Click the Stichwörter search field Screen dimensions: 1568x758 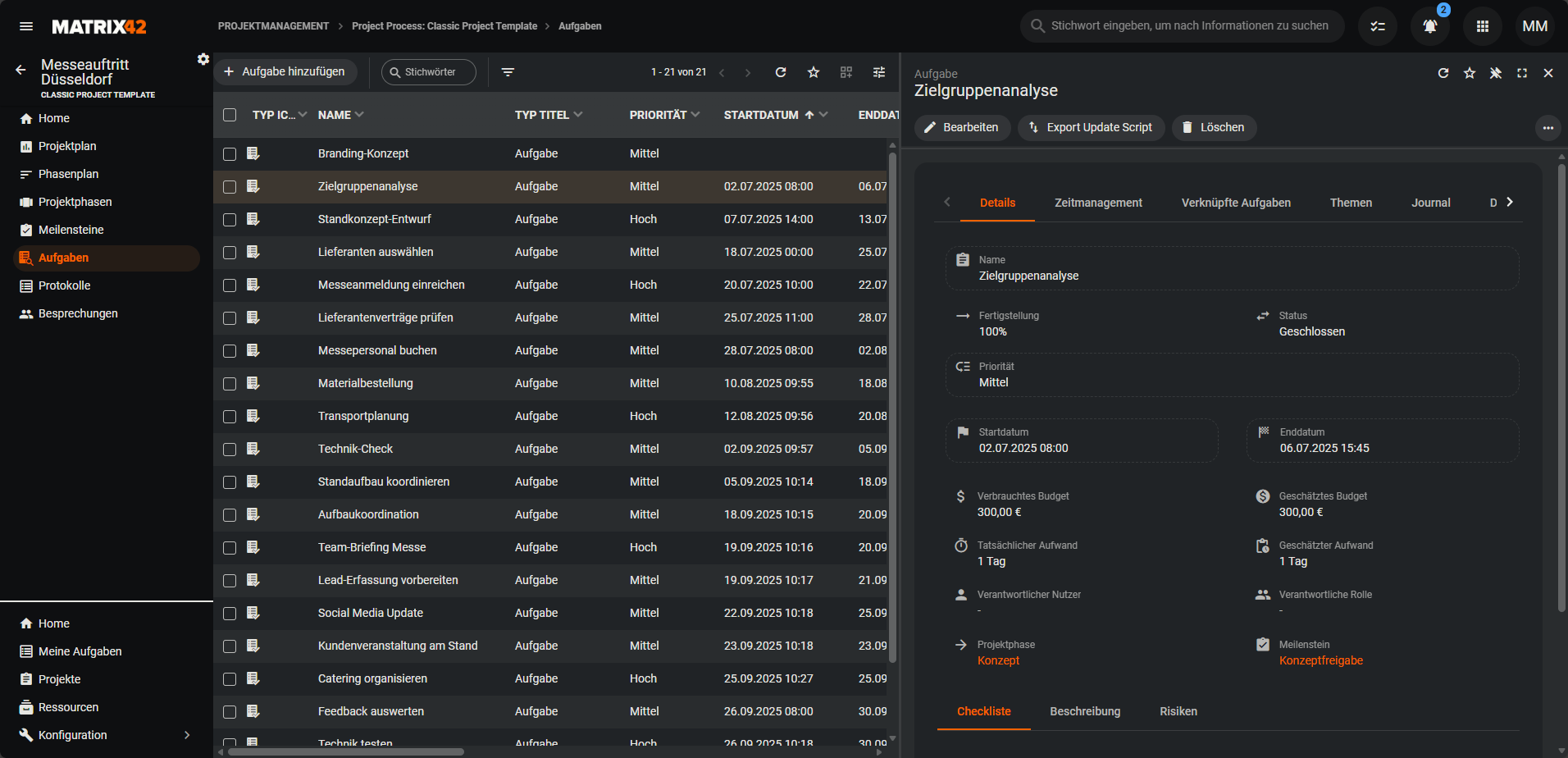tap(430, 72)
